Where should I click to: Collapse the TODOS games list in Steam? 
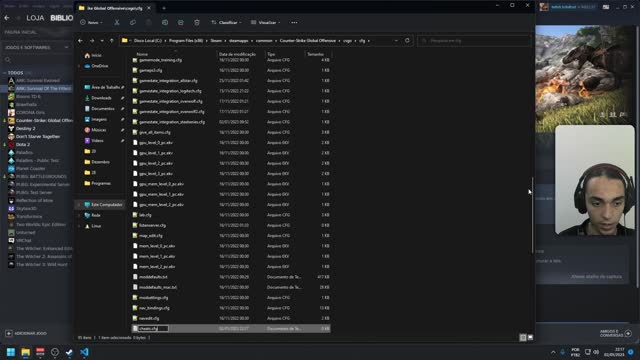[4, 73]
